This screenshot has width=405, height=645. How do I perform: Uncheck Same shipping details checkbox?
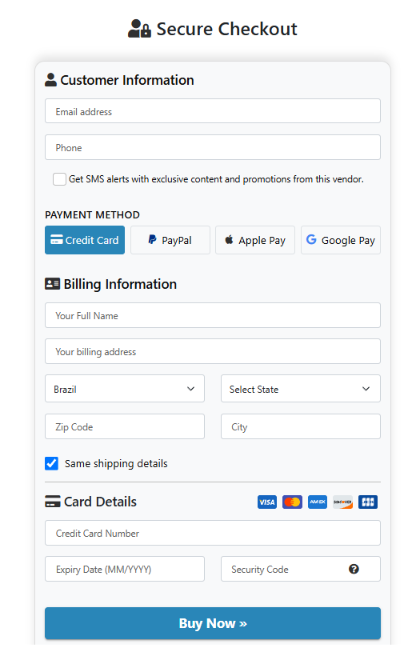[51, 464]
